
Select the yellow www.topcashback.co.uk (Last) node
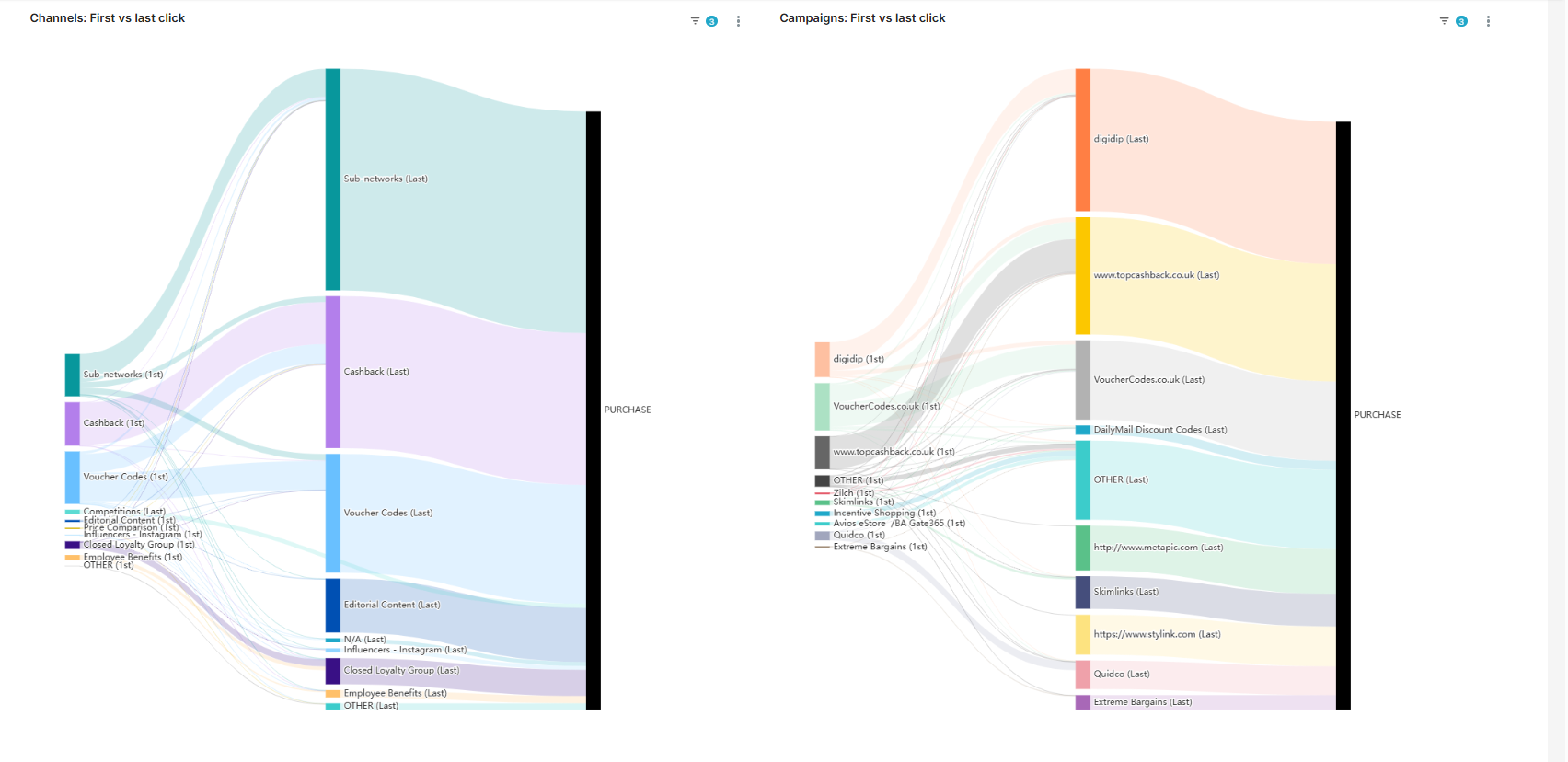[x=1083, y=275]
